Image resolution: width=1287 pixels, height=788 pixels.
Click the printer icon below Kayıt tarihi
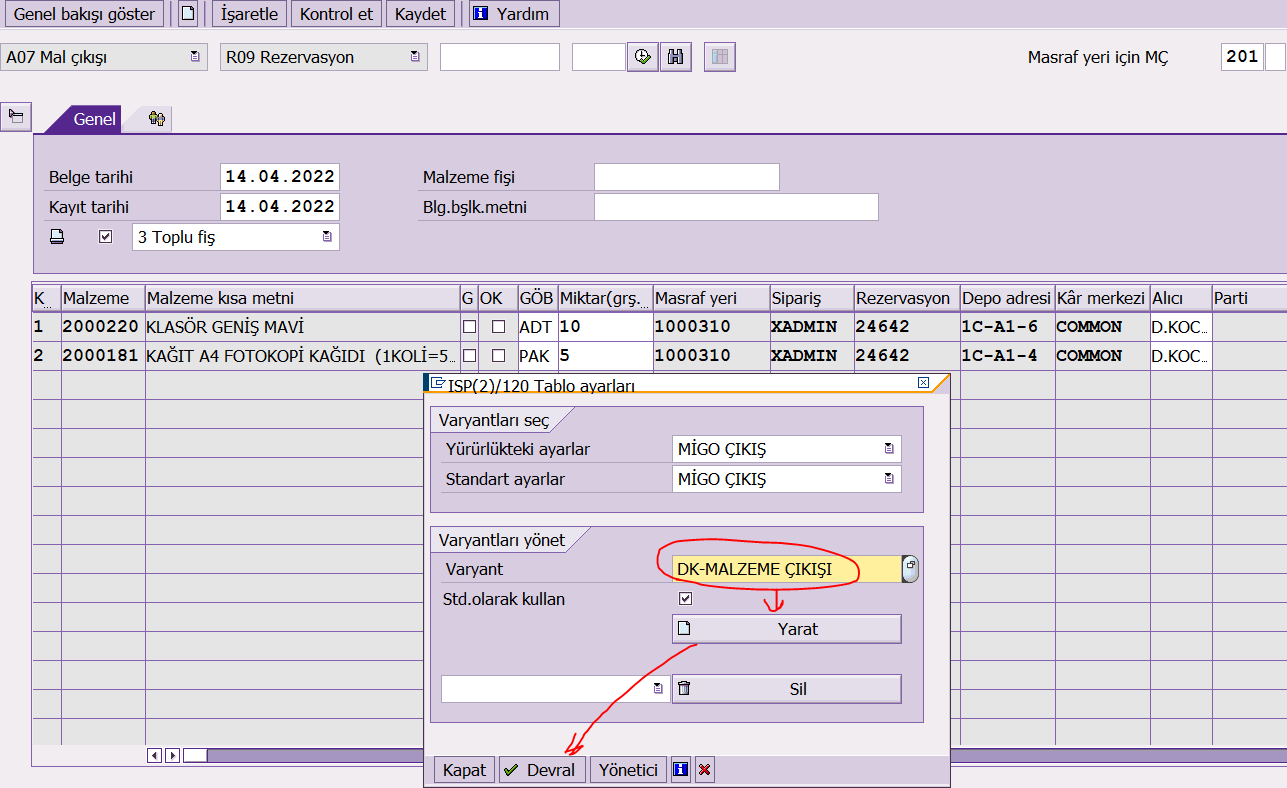click(58, 237)
